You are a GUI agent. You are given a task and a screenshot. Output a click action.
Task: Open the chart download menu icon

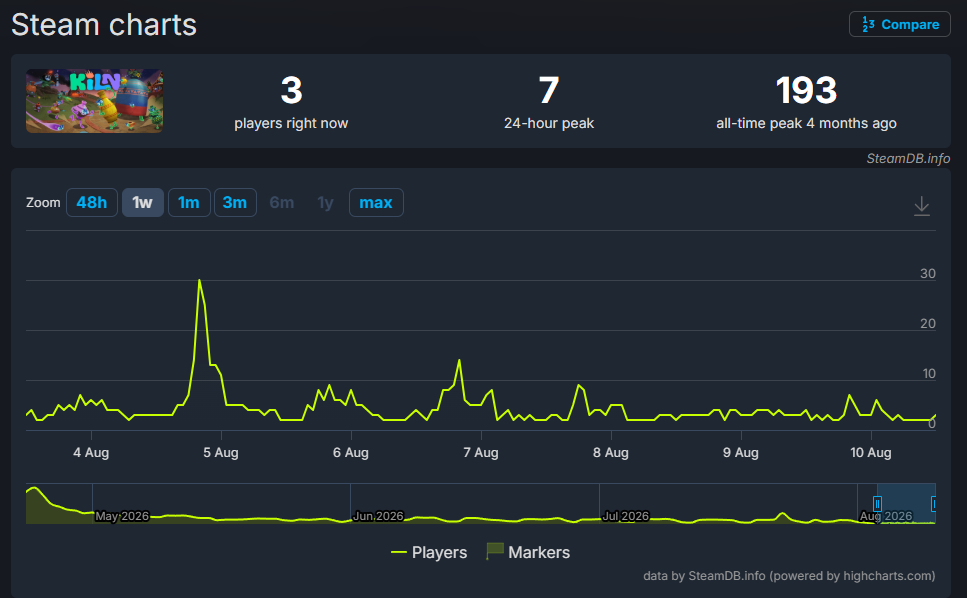[921, 205]
